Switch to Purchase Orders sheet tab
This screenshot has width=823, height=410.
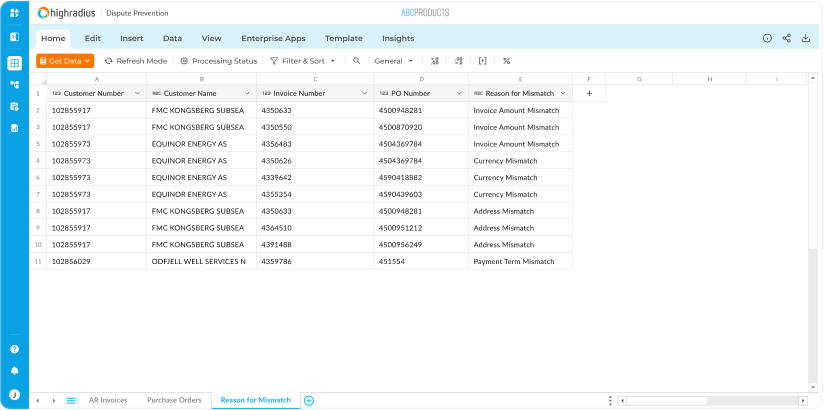click(x=174, y=400)
